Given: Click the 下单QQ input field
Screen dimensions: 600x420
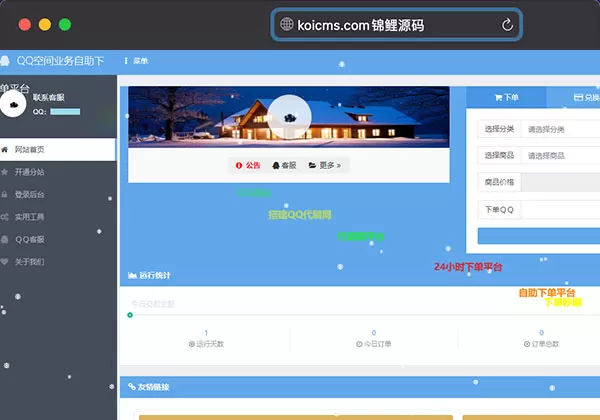Looking at the screenshot, I should pyautogui.click(x=561, y=210).
